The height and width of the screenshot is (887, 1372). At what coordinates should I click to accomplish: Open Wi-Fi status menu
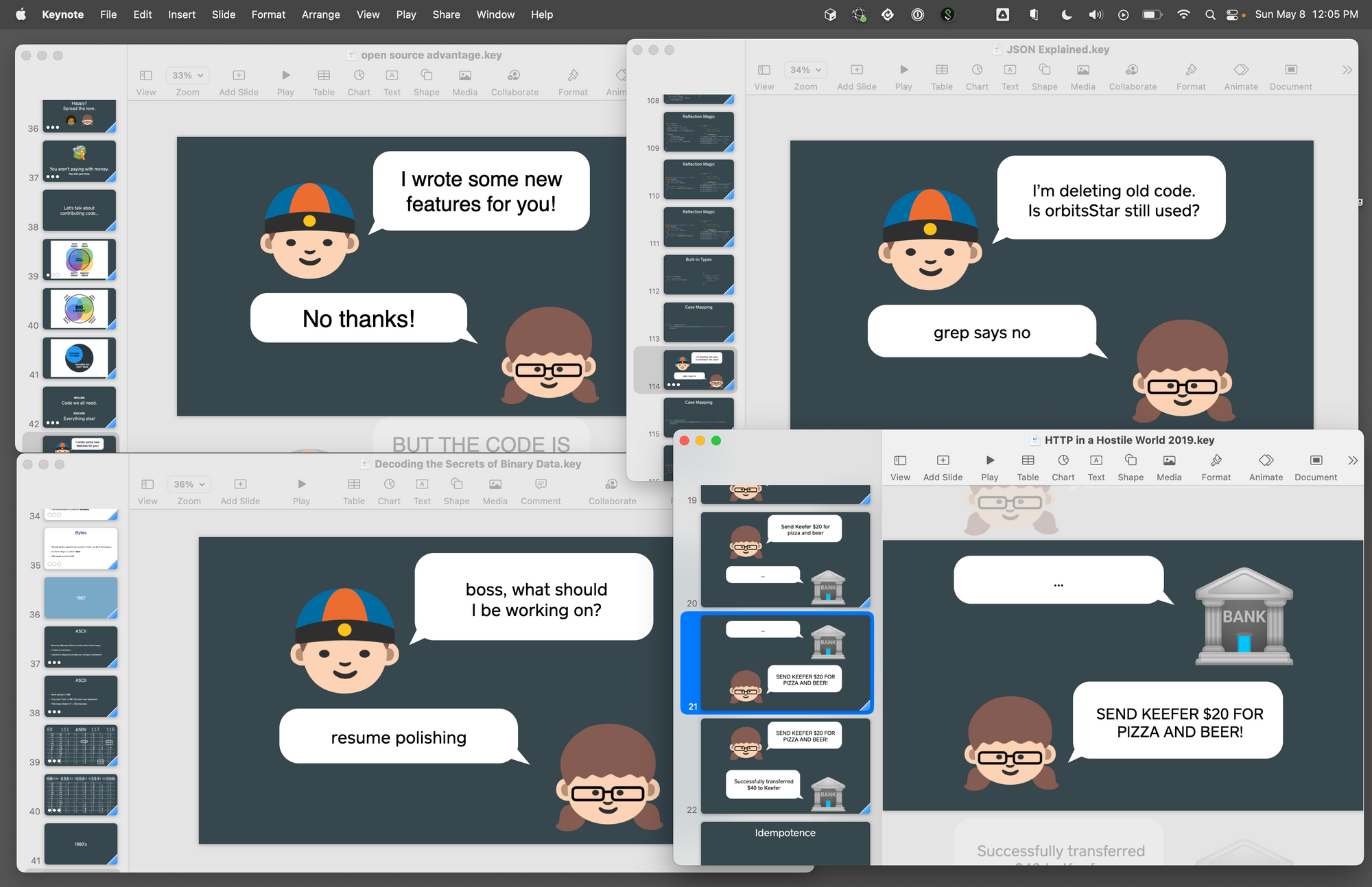(1183, 14)
